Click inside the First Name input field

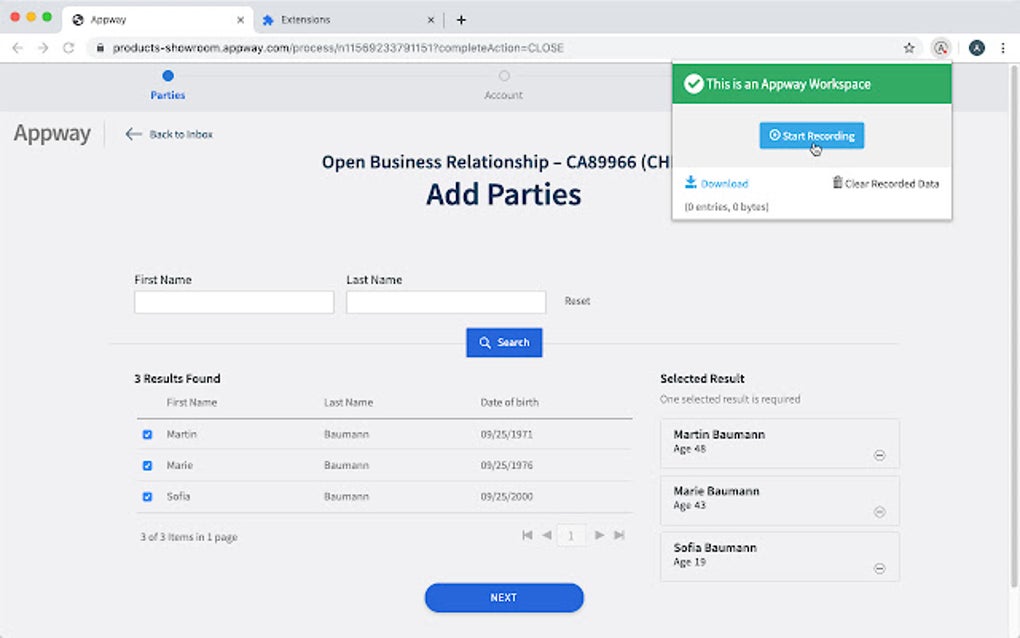233,301
